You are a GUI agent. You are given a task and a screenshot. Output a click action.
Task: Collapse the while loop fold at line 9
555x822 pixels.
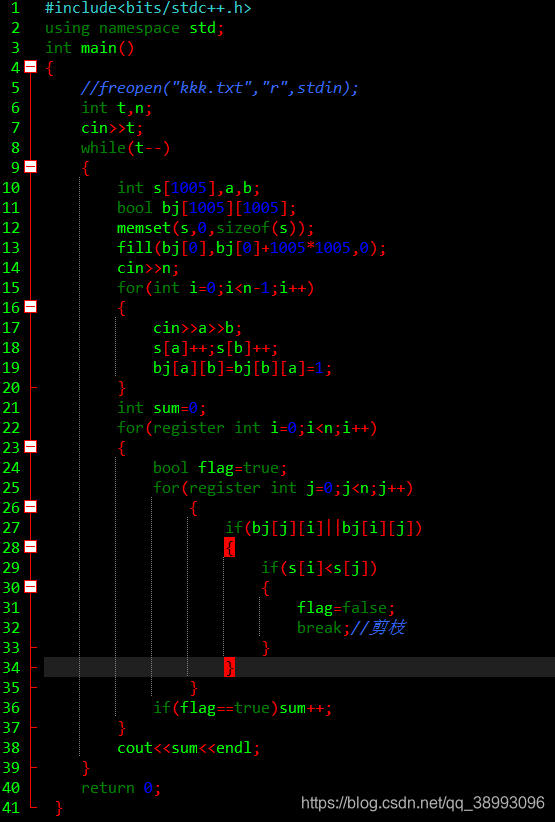(31, 167)
